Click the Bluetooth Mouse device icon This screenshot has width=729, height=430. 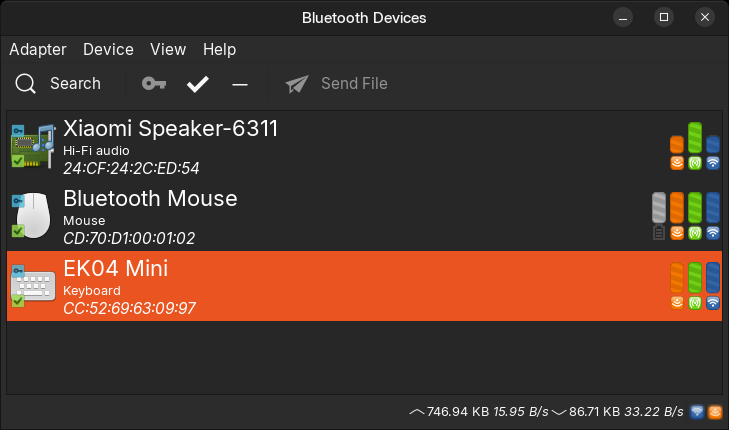pyautogui.click(x=34, y=215)
